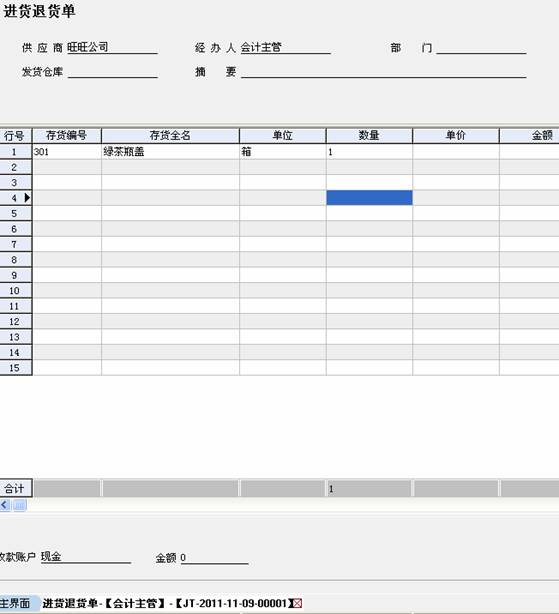Select the 进货退货单-【会计主管】 tab
The image size is (559, 614).
165,603
